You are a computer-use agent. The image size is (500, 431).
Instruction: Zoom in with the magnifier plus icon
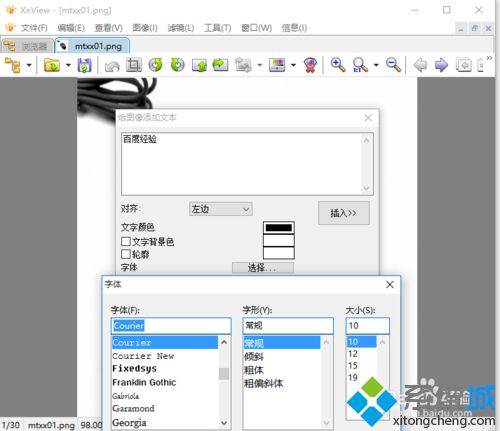(338, 65)
